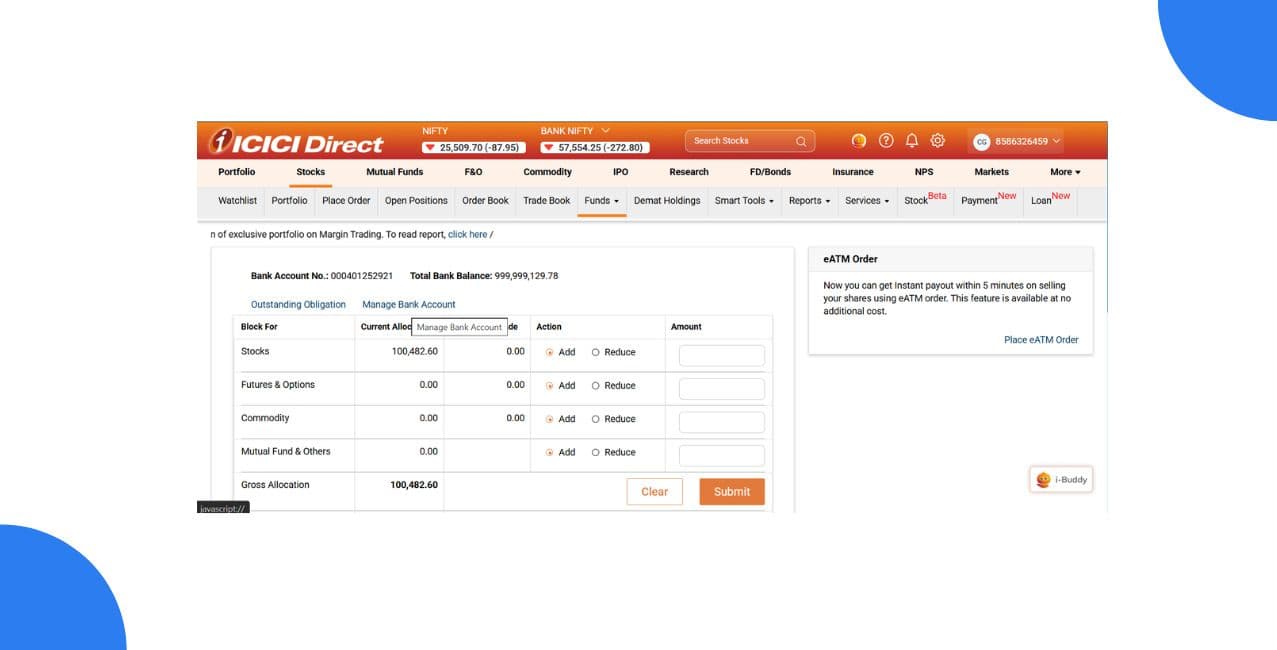Open Loan New menu item
1277x650 pixels.
[x=1050, y=199]
